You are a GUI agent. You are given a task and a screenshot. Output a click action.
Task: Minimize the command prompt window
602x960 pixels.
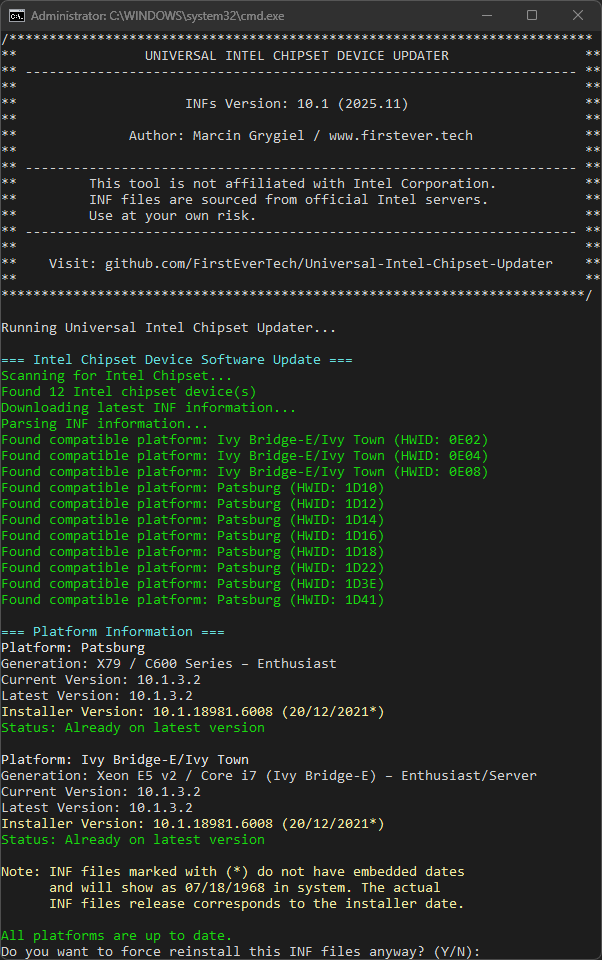[x=486, y=15]
